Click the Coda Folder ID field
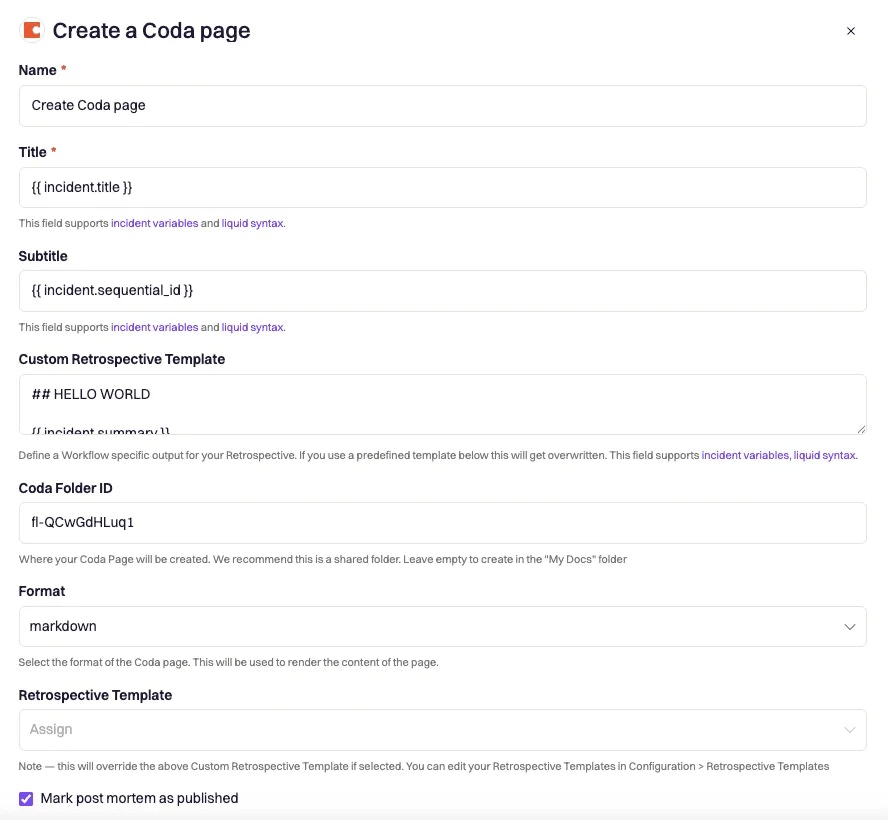The height and width of the screenshot is (820, 888). click(442, 523)
